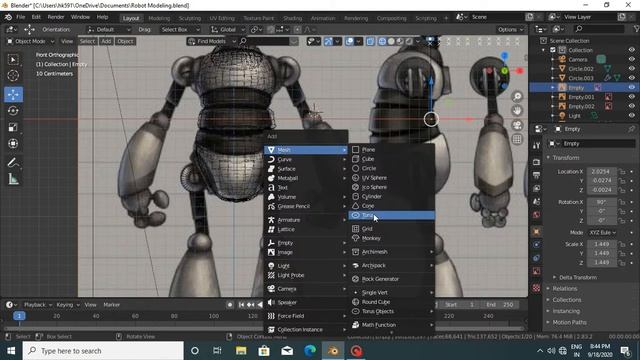This screenshot has height=360, width=640.
Task: Activate the Rotate tool
Action: (x=13, y=111)
